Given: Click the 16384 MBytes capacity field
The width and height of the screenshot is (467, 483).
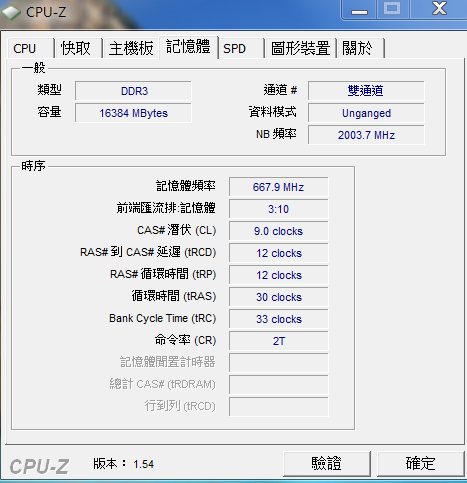Looking at the screenshot, I should 133,113.
